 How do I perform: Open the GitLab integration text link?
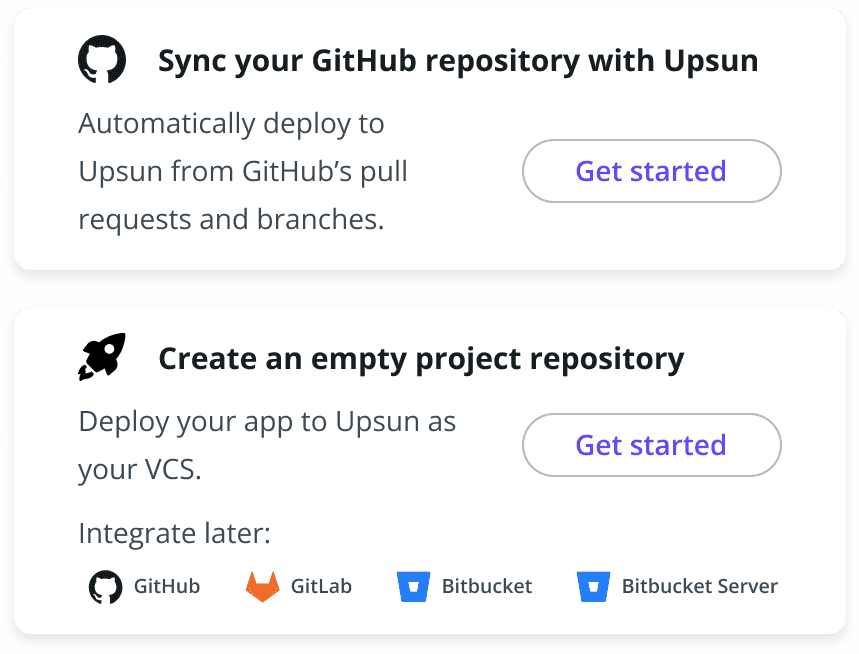(x=321, y=586)
